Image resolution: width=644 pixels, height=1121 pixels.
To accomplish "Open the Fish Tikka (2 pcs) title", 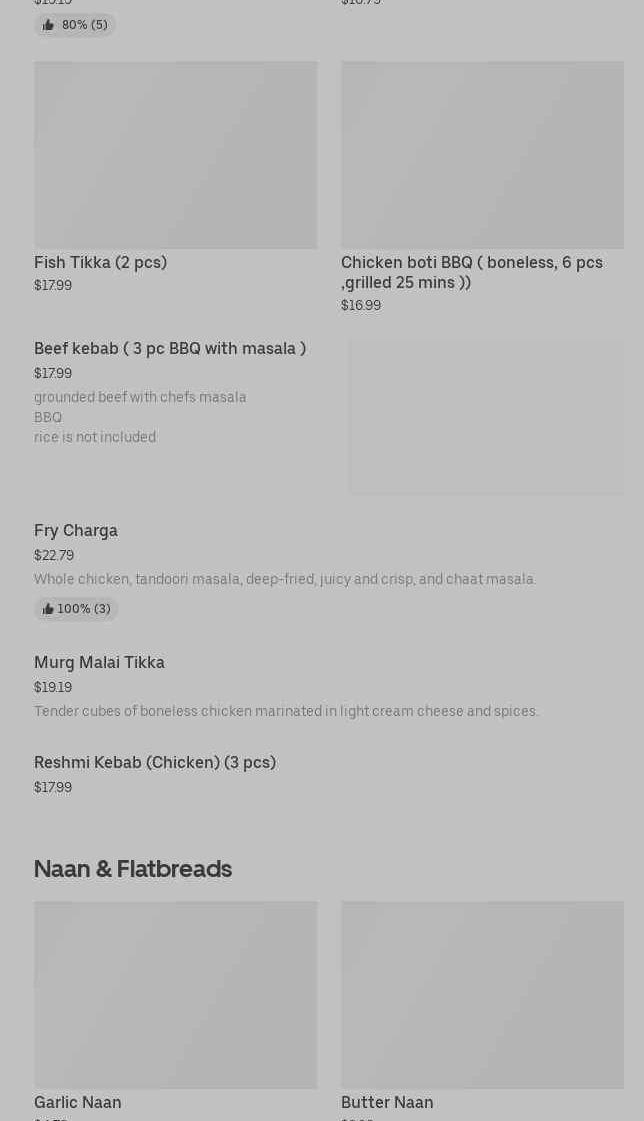I will tap(100, 262).
